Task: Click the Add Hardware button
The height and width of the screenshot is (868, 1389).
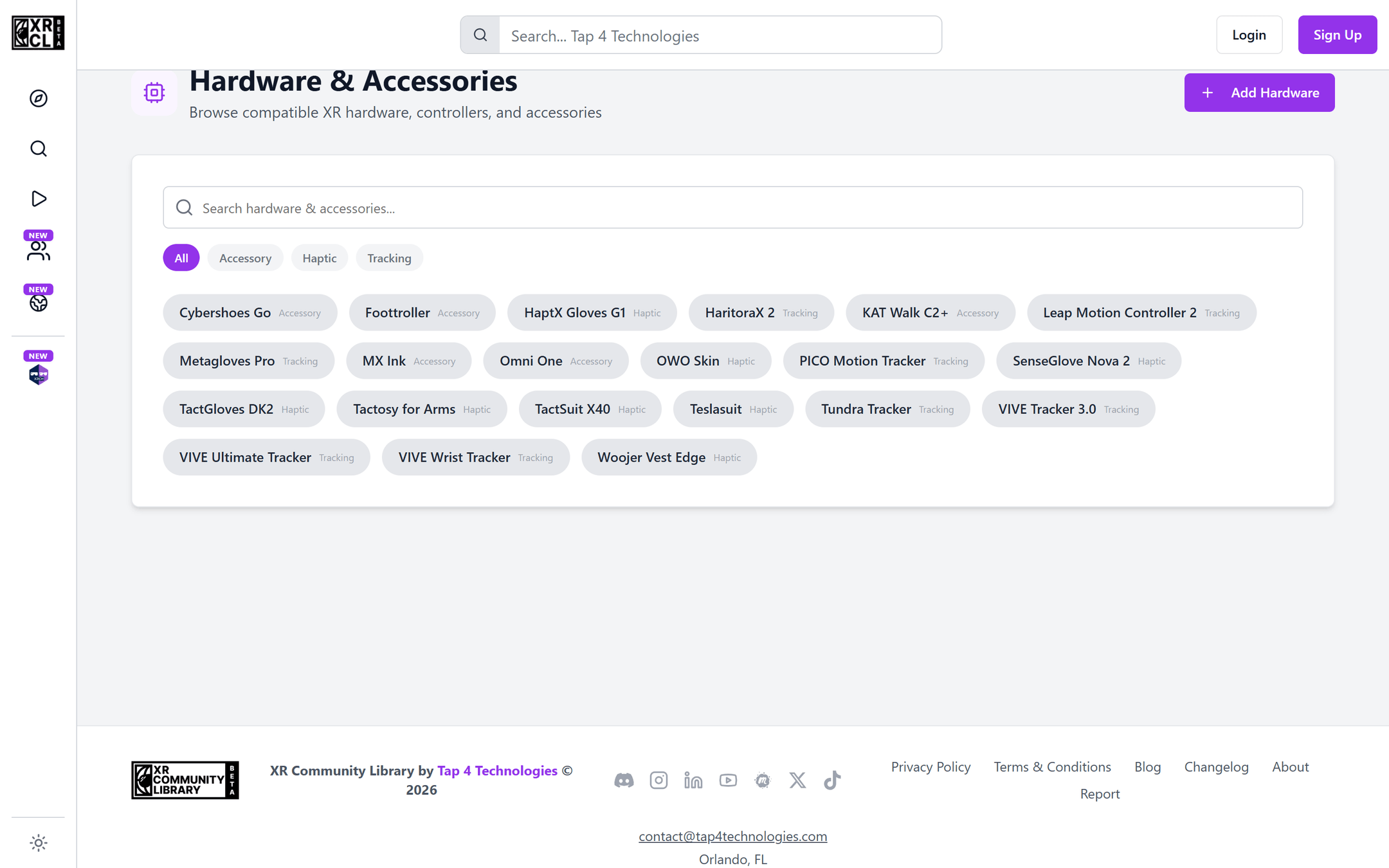Action: point(1259,93)
